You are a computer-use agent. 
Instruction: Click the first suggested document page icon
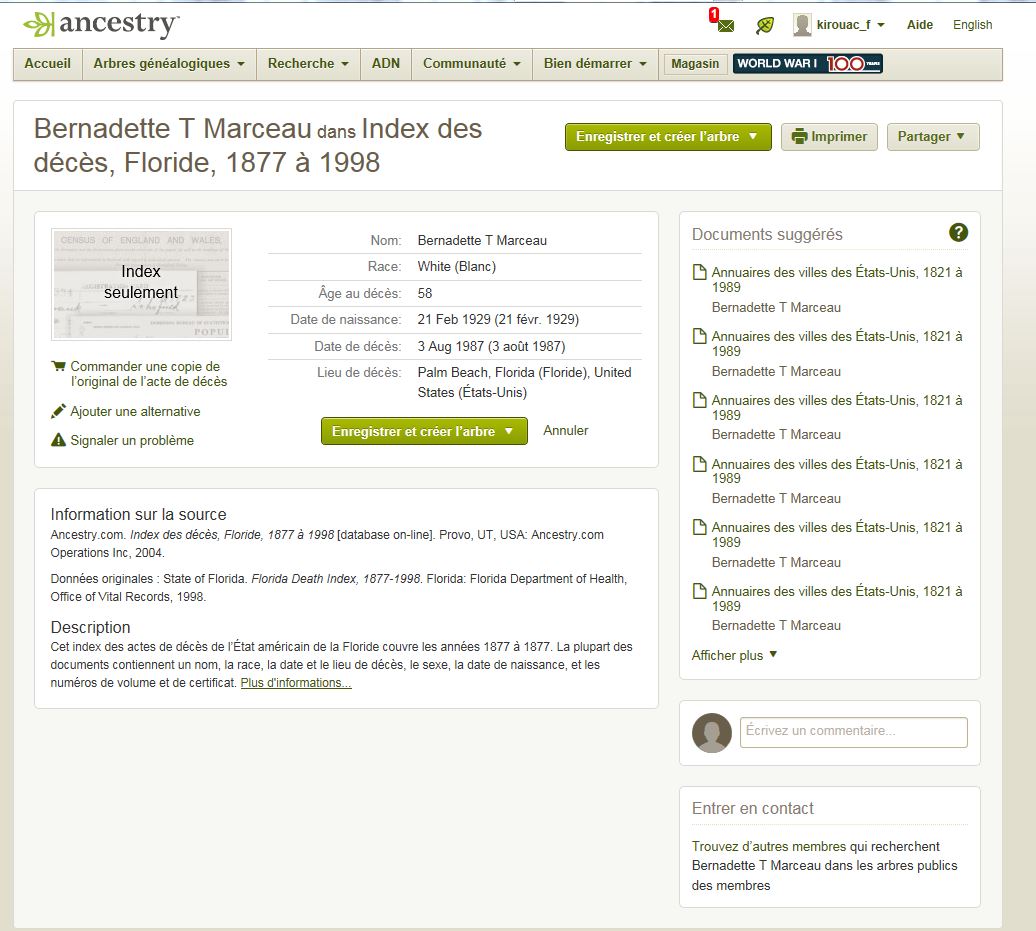(699, 272)
